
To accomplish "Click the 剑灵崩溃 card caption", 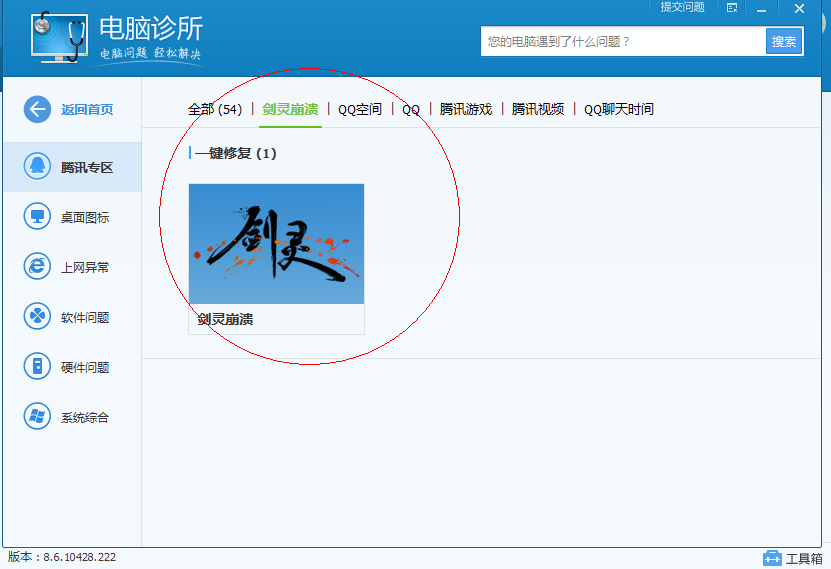I will [x=225, y=319].
